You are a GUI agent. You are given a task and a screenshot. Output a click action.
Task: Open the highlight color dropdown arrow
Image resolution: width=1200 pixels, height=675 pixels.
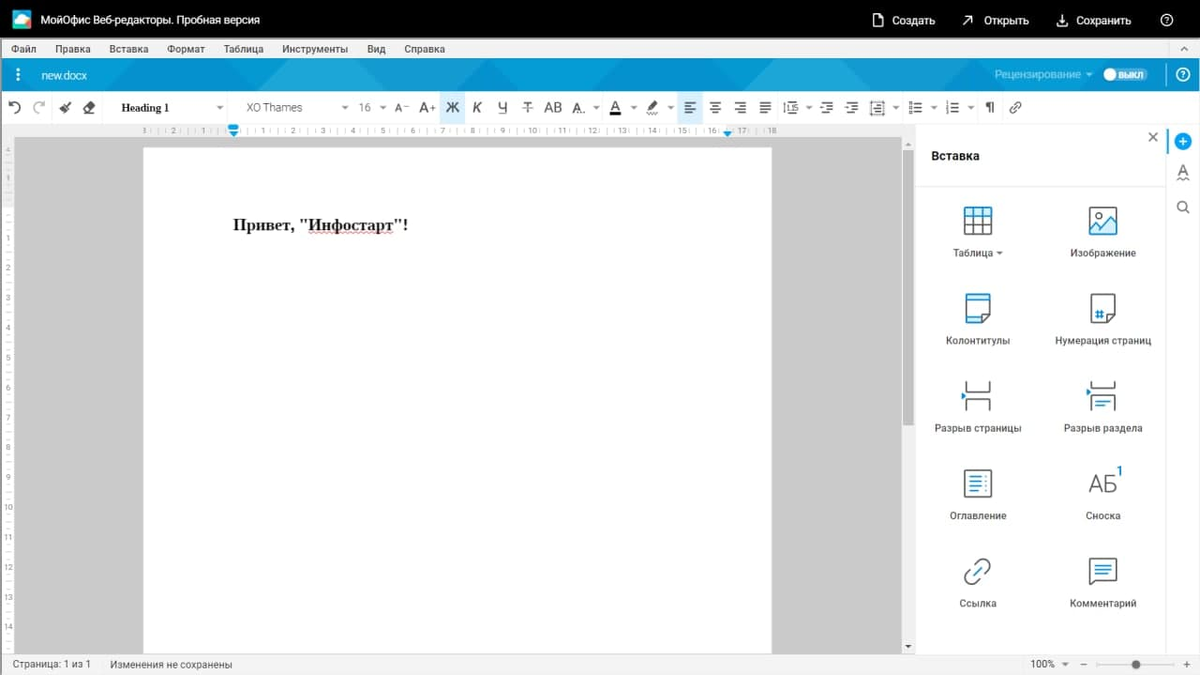tap(670, 107)
